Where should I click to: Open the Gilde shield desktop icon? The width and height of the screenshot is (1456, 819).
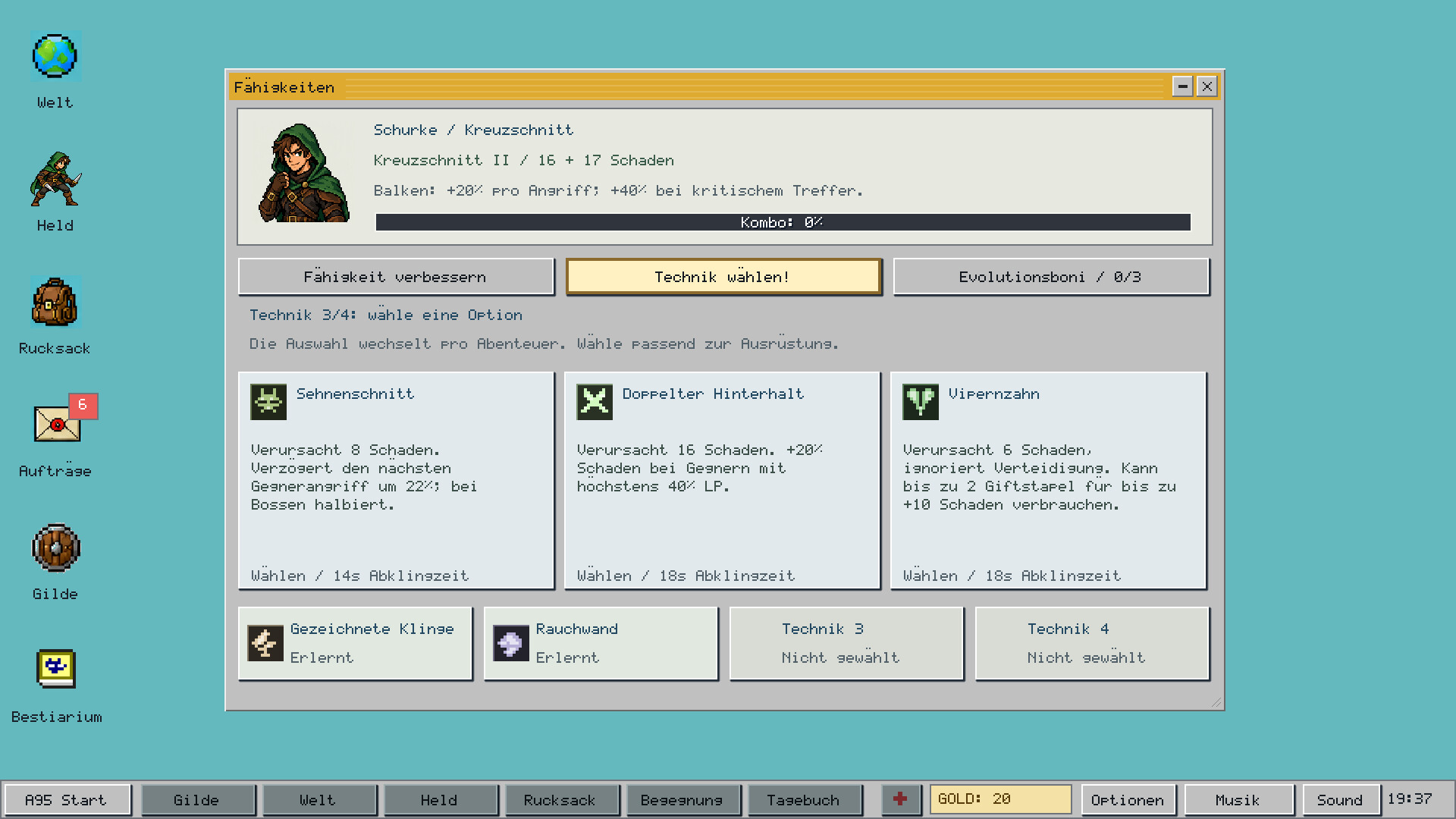pyautogui.click(x=55, y=548)
